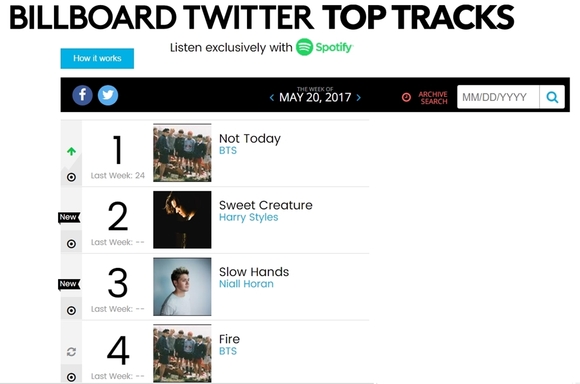The height and width of the screenshot is (384, 580).
Task: Open the Slow Hands album cover thumbnail
Action: (x=182, y=287)
